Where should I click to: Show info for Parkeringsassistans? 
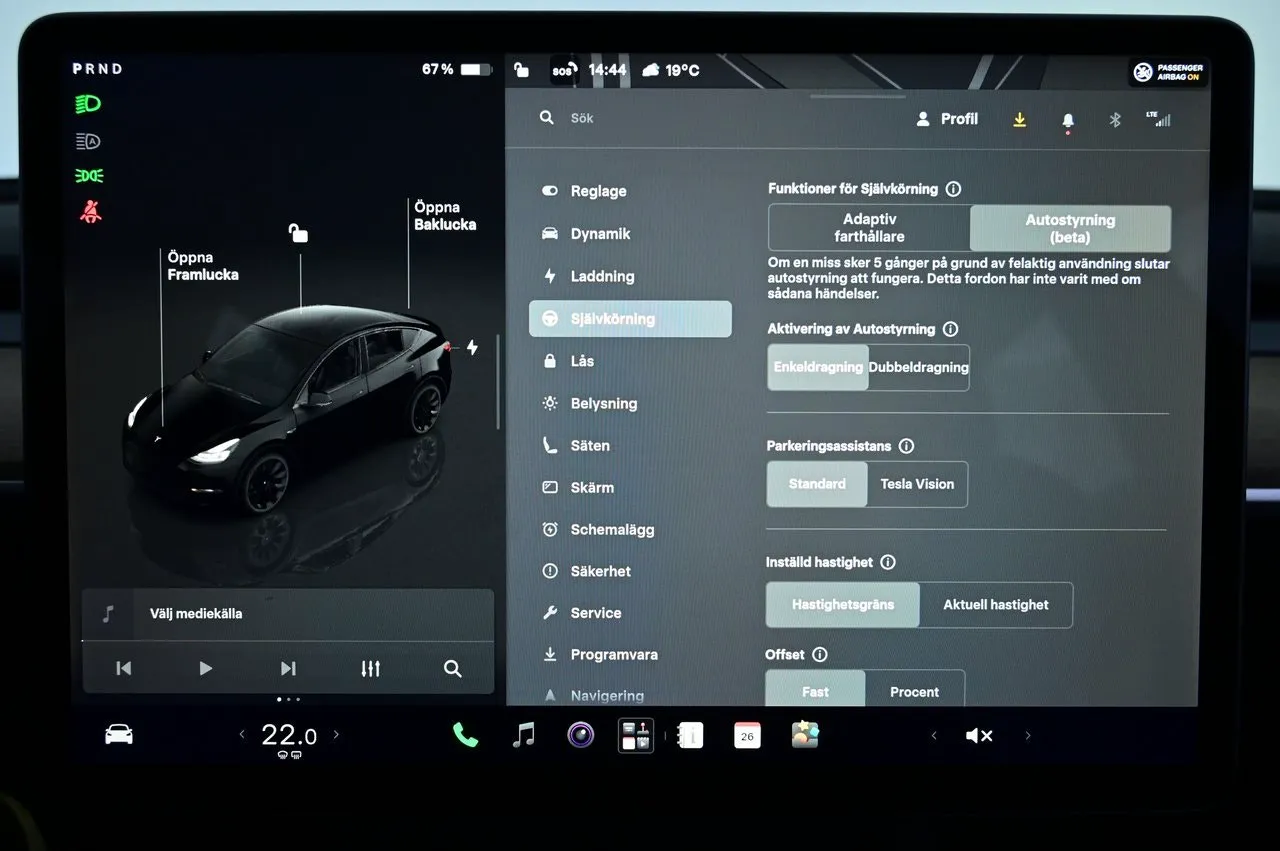[x=906, y=446]
